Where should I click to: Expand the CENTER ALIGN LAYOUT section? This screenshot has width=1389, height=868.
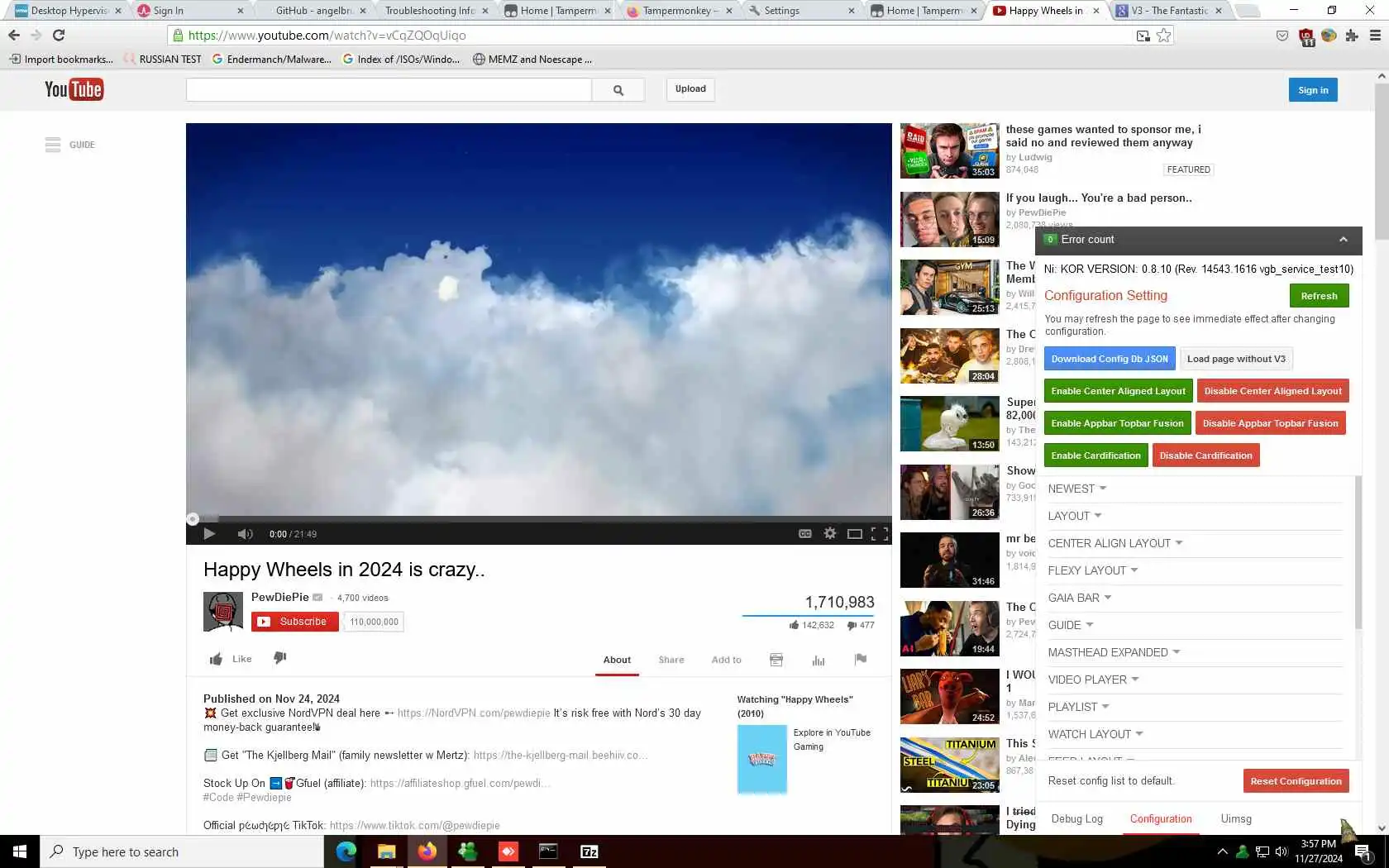click(1115, 543)
